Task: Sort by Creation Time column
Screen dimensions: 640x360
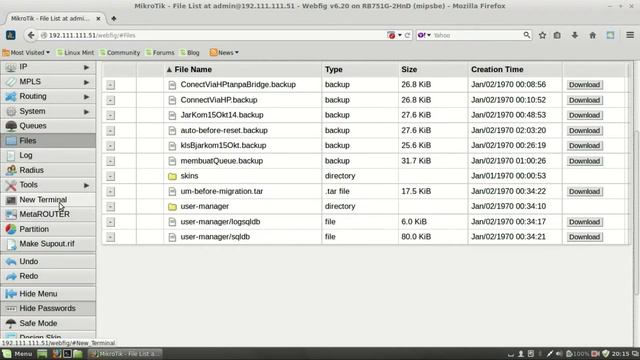Action: [x=515, y=69]
